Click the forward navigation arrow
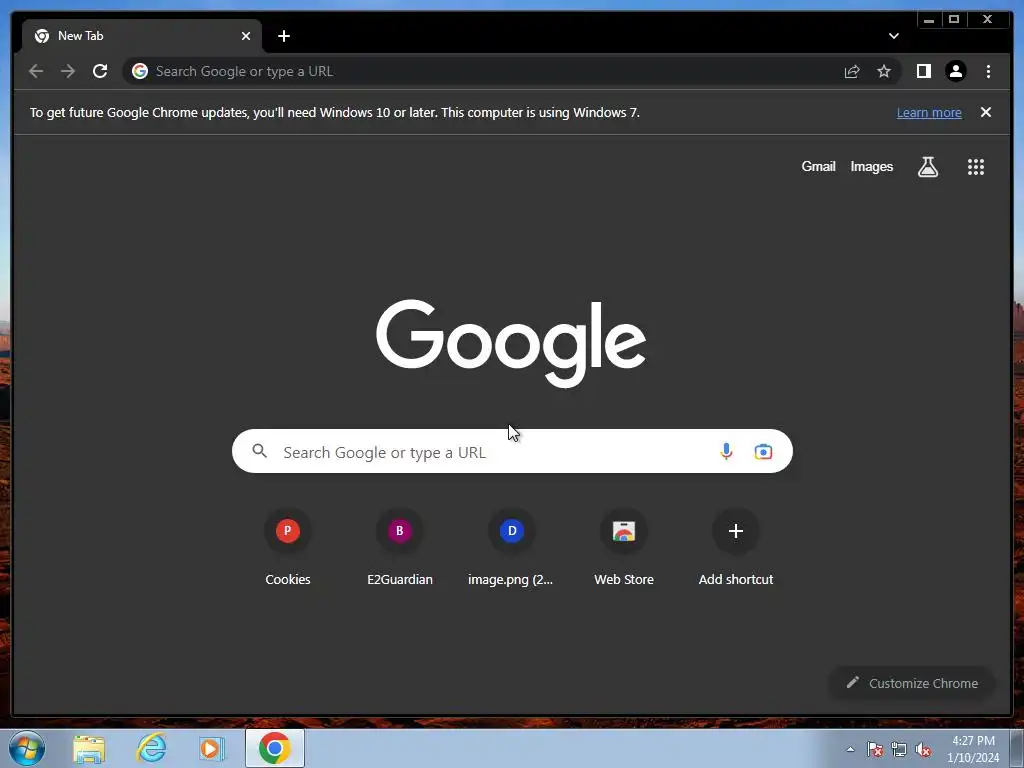Viewport: 1024px width, 768px height. (x=68, y=71)
